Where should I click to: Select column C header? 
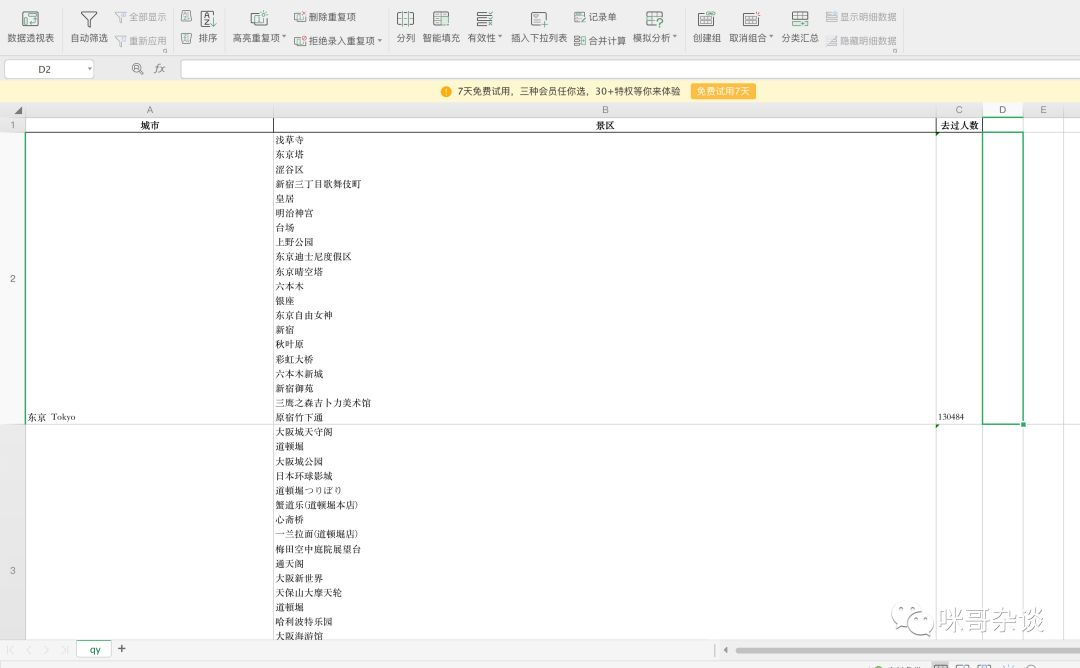click(x=959, y=110)
